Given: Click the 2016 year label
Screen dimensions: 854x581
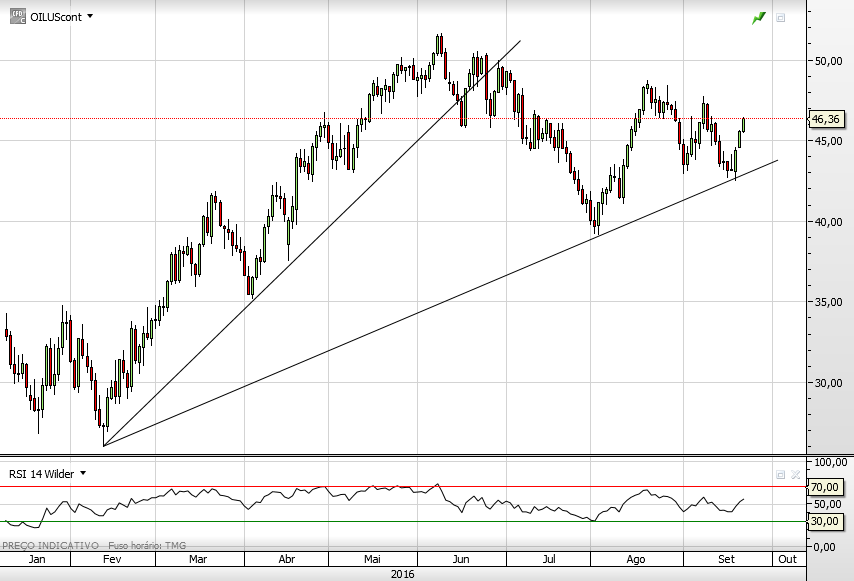Looking at the screenshot, I should (402, 574).
